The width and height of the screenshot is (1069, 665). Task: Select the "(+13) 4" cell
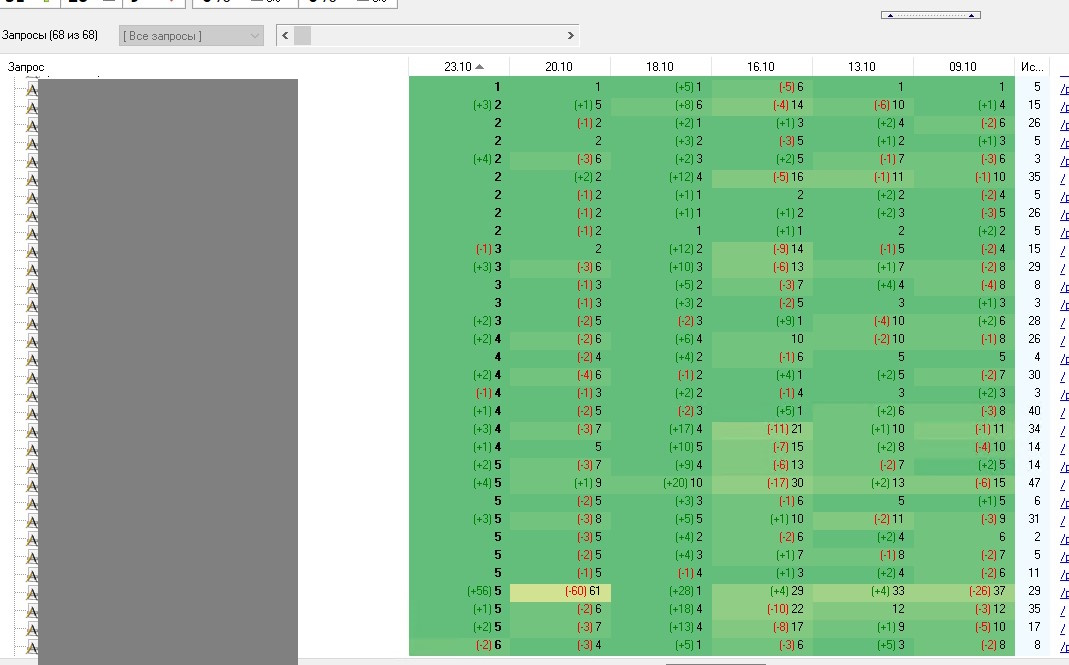[x=661, y=627]
